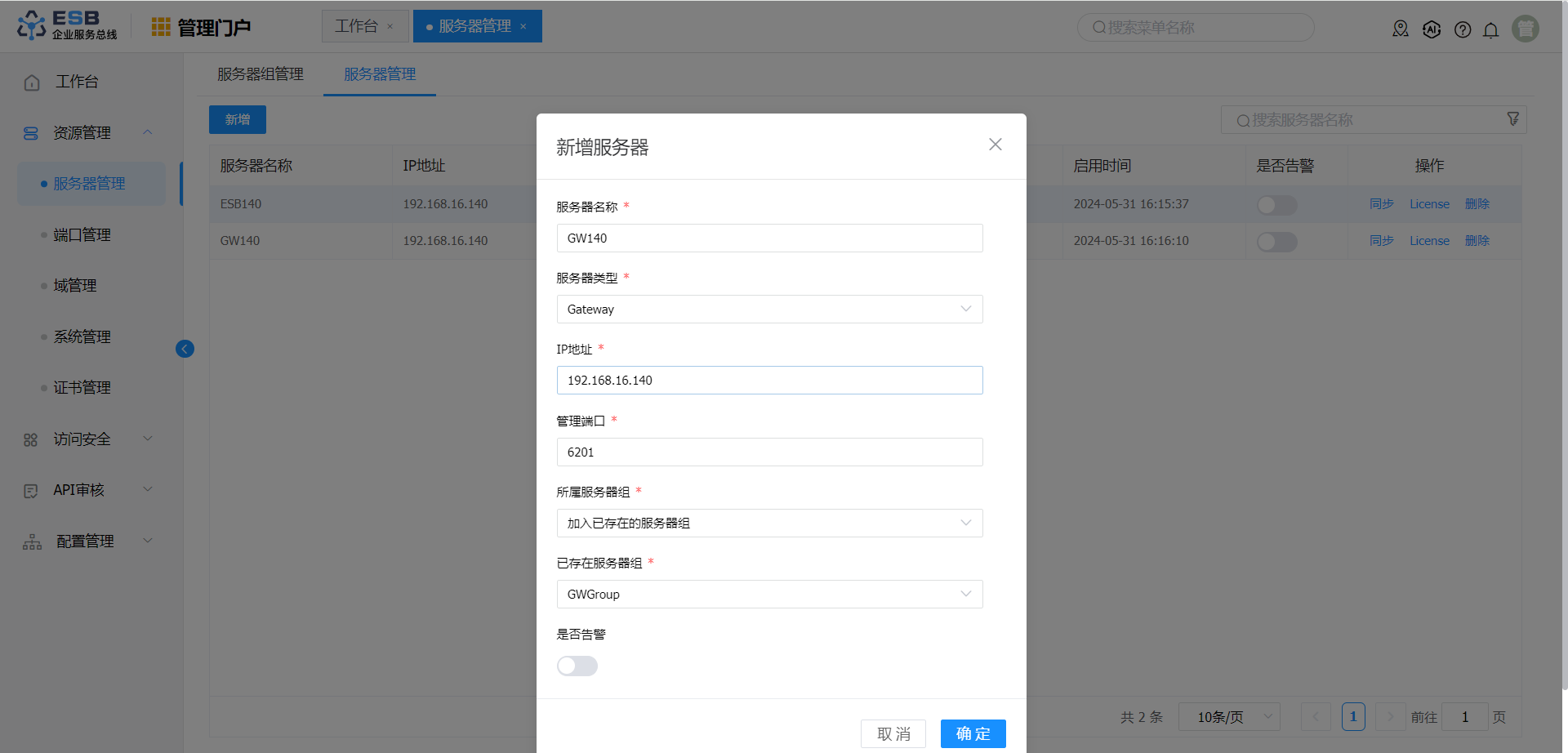Toggle alarm switch for GW140 row
This screenshot has width=1568, height=753.
(x=1277, y=242)
